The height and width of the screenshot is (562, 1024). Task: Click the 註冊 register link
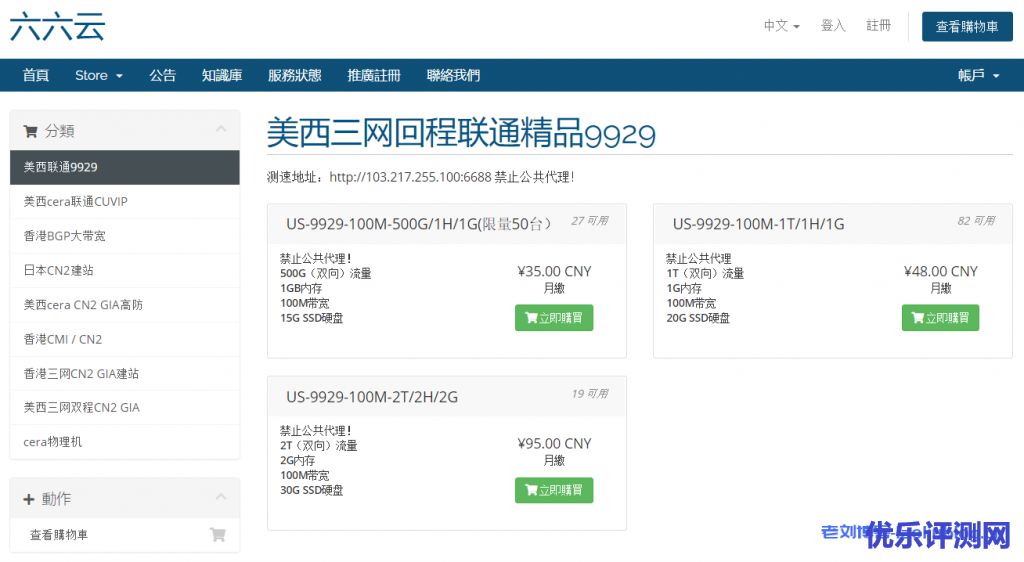pos(879,26)
